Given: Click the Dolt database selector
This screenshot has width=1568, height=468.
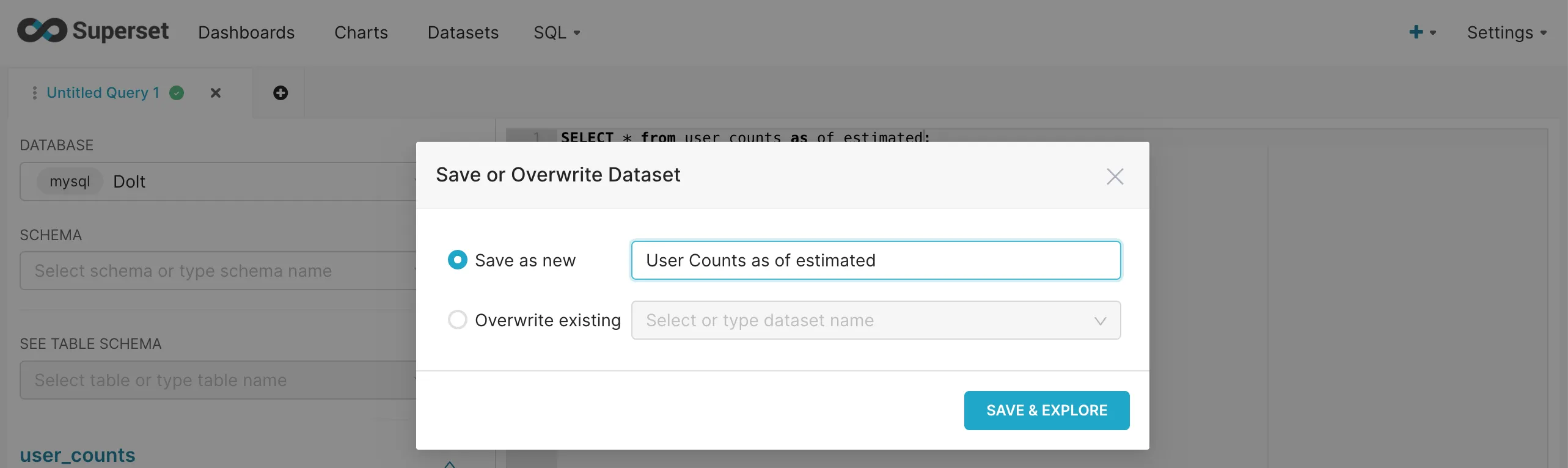Looking at the screenshot, I should point(217,181).
